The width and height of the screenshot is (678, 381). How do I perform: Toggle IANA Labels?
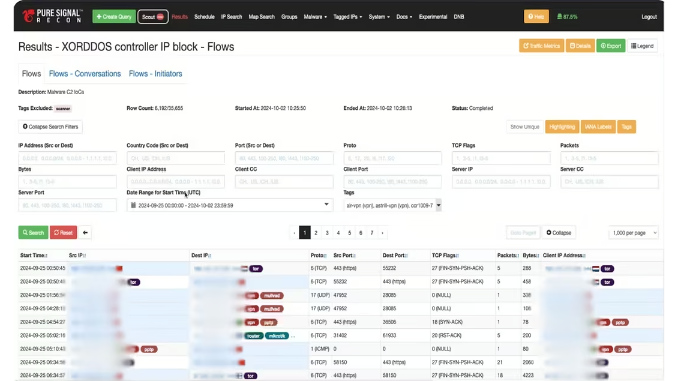[x=598, y=127]
